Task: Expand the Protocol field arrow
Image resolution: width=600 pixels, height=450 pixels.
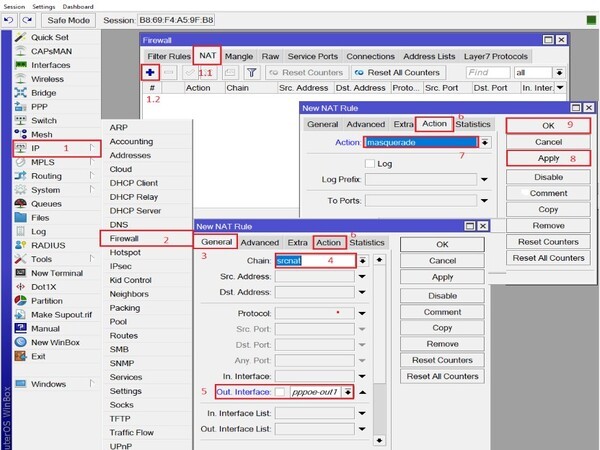Action: pyautogui.click(x=362, y=313)
